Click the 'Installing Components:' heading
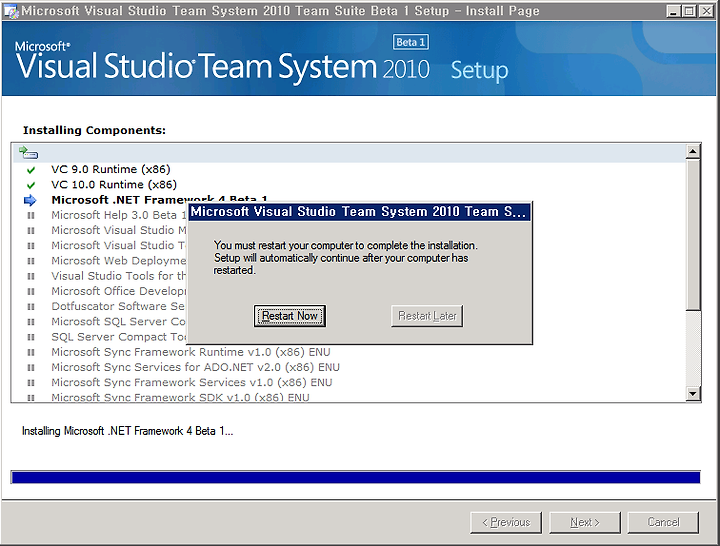Screen dimensions: 720x546 pos(94,130)
